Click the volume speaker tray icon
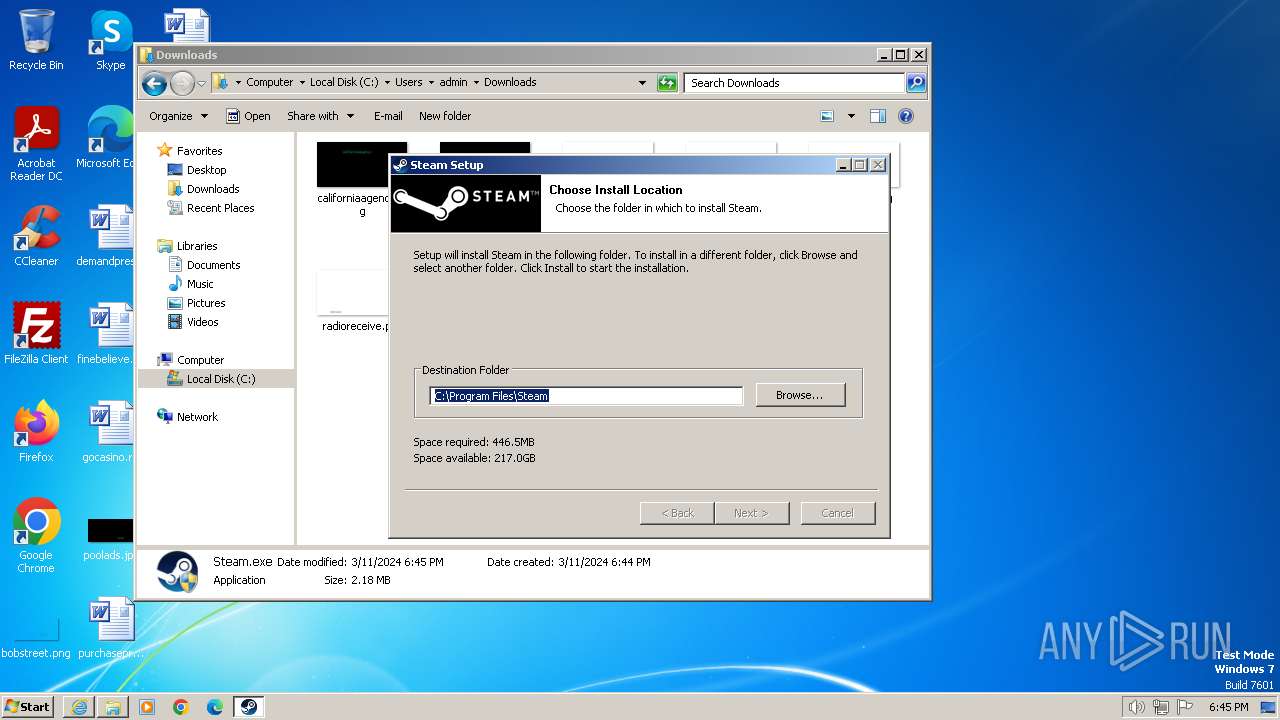 point(1136,707)
